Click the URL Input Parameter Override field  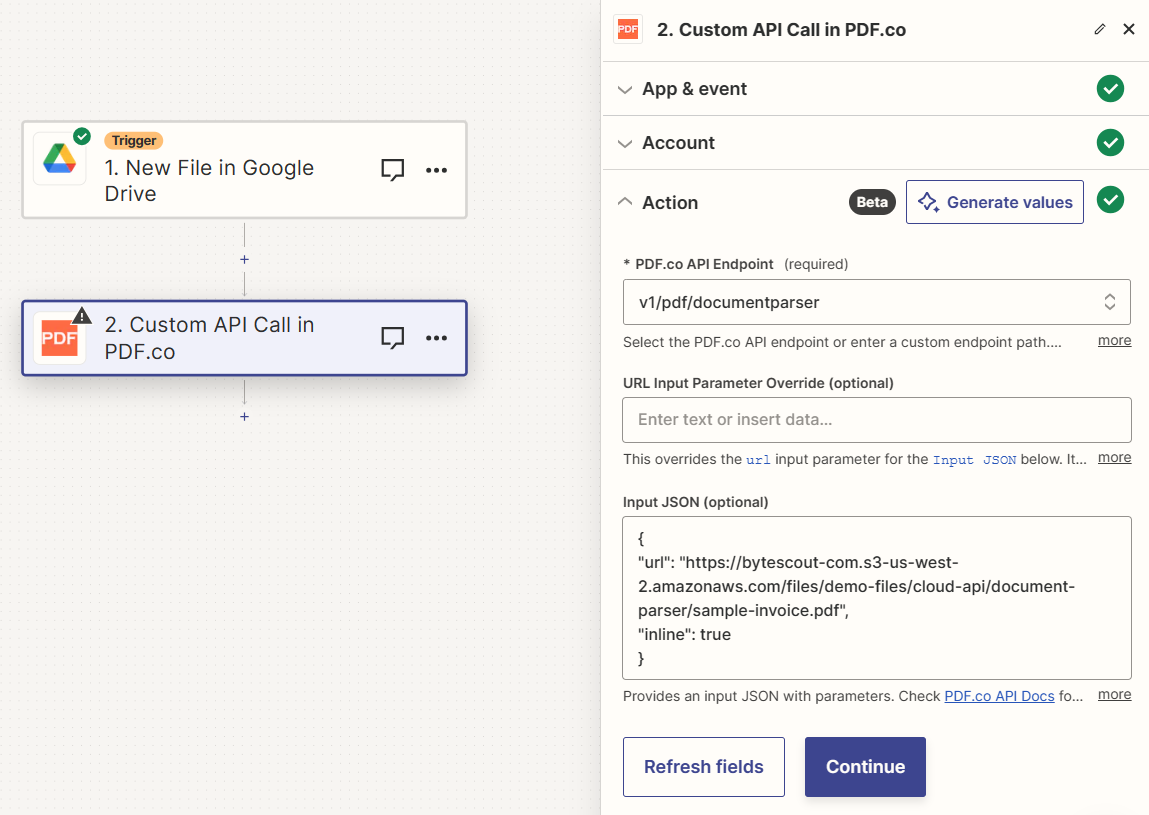coord(876,419)
